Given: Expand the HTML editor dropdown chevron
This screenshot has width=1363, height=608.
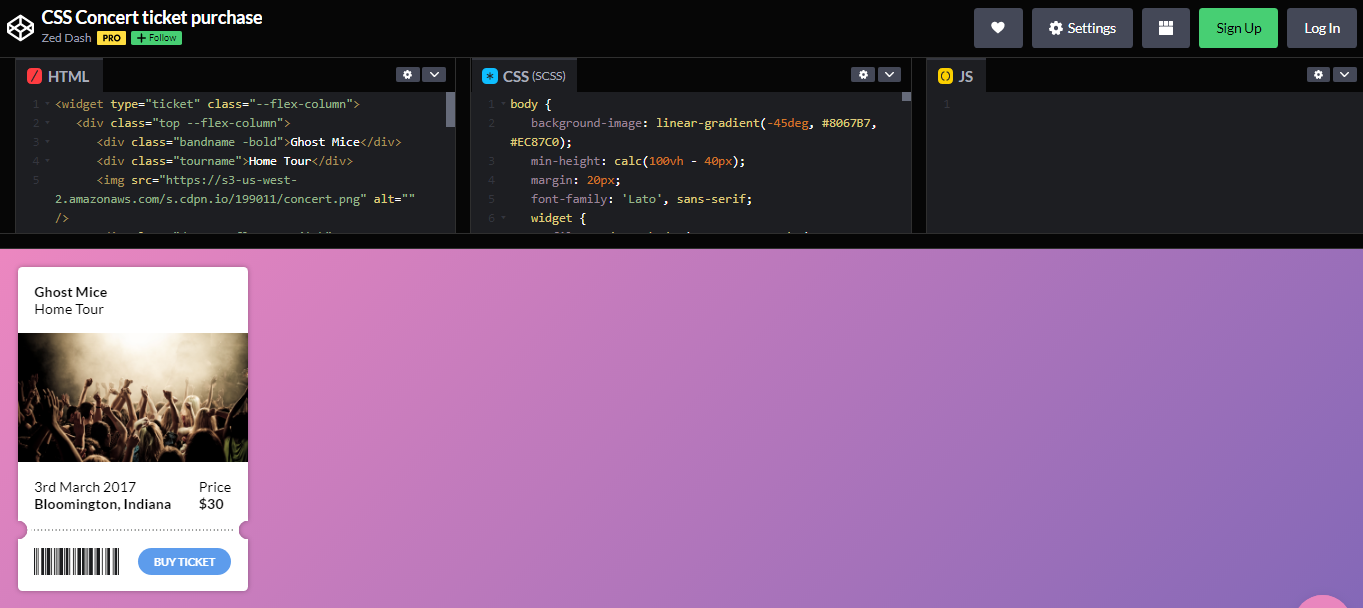Looking at the screenshot, I should (x=434, y=74).
